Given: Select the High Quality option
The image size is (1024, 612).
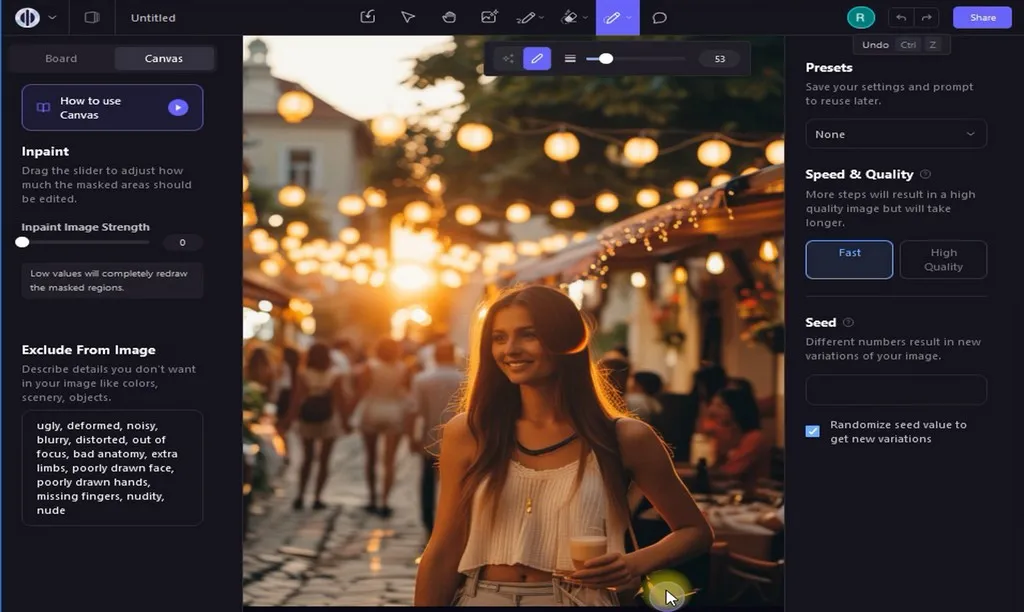Looking at the screenshot, I should click(x=943, y=259).
